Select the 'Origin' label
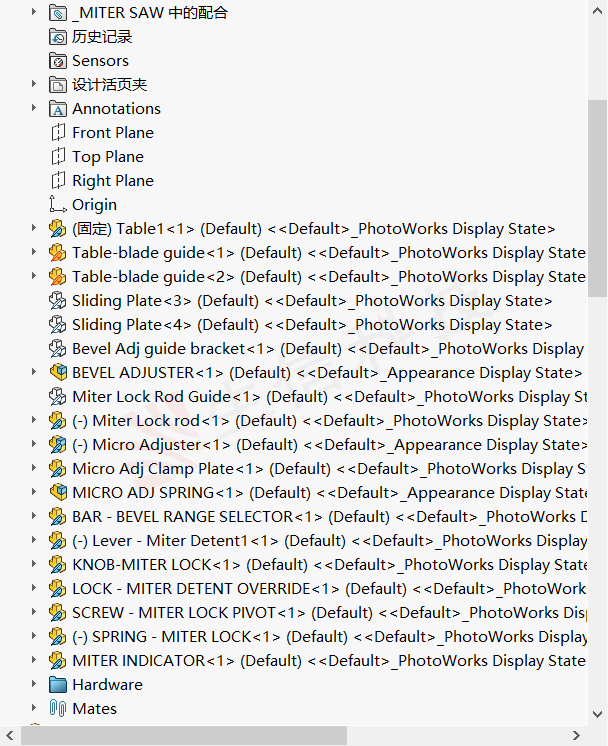 [x=94, y=205]
